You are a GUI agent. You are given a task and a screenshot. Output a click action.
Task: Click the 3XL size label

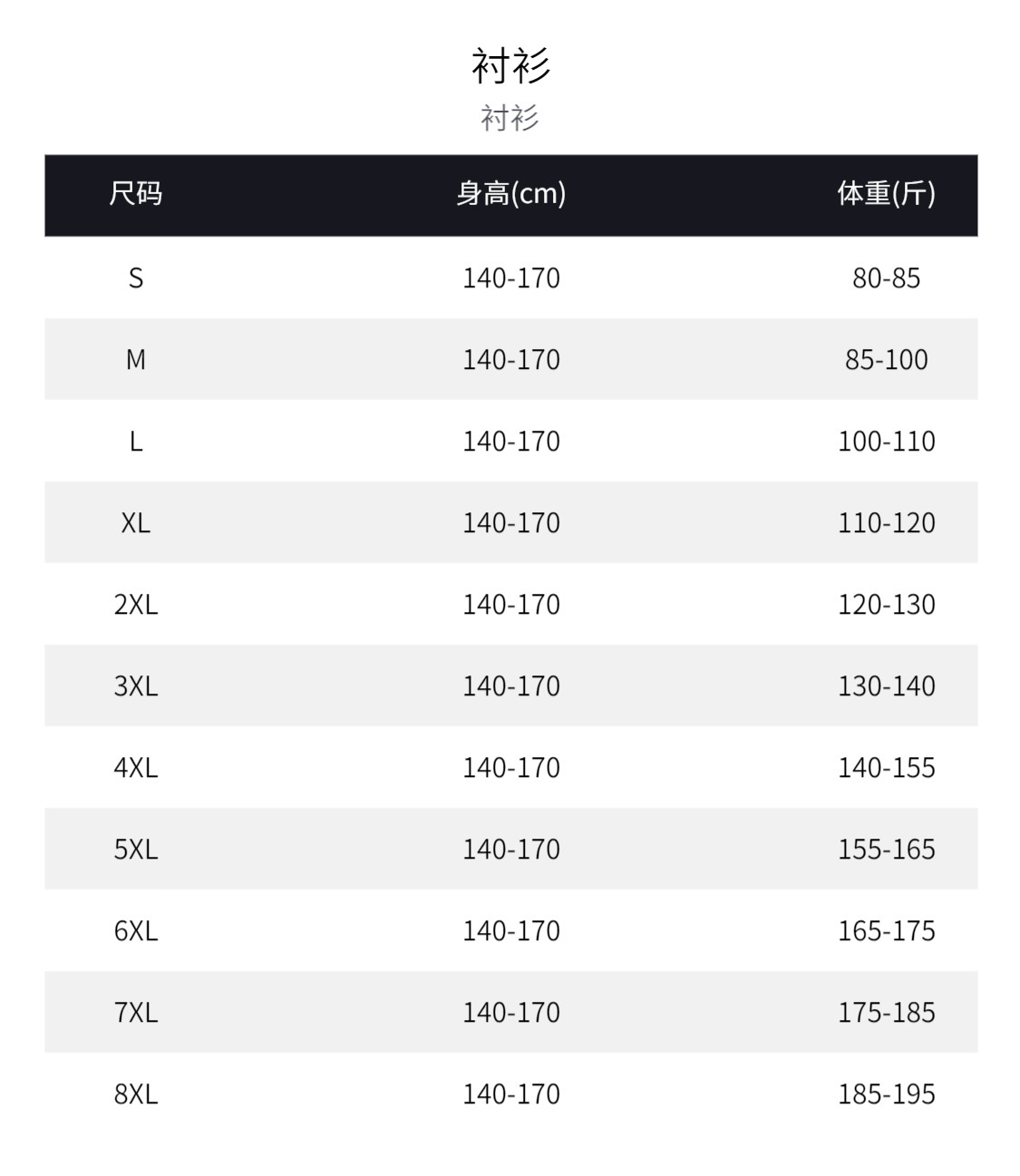click(x=136, y=685)
